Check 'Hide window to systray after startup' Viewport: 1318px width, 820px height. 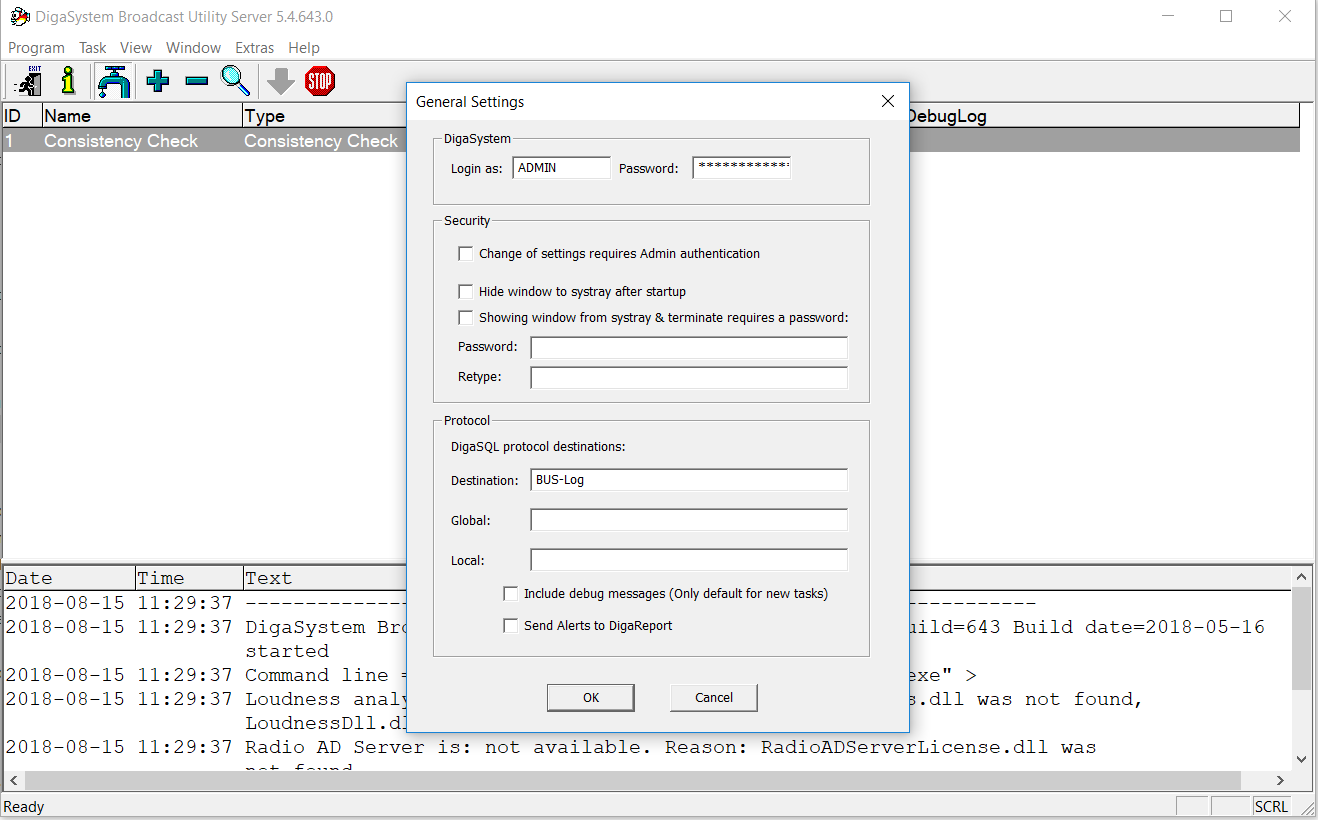point(466,292)
